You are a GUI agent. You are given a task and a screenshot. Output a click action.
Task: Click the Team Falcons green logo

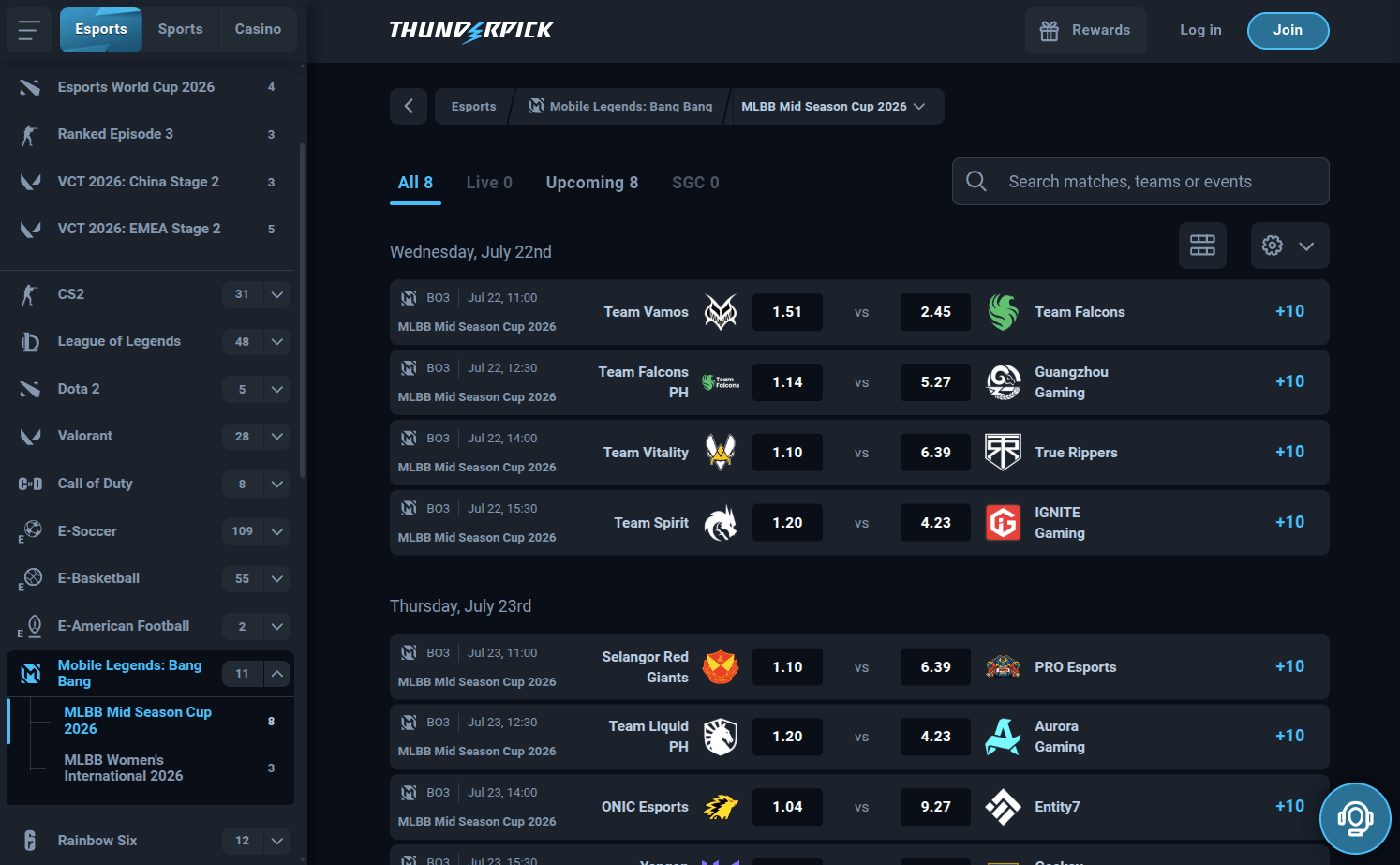tap(1003, 312)
